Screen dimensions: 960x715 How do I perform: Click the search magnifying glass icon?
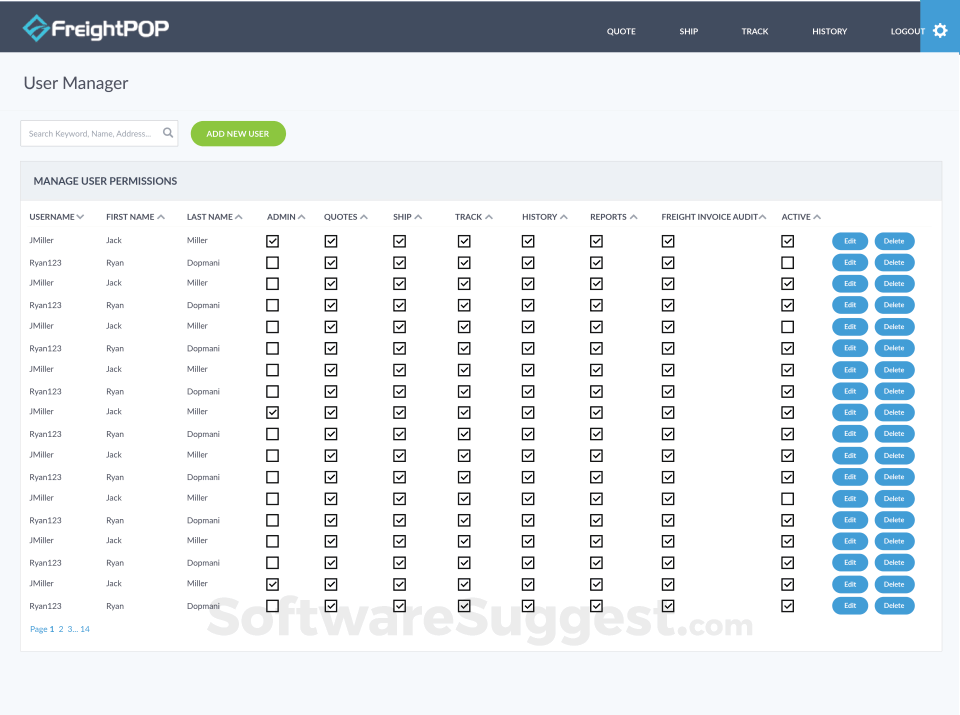[x=168, y=132]
